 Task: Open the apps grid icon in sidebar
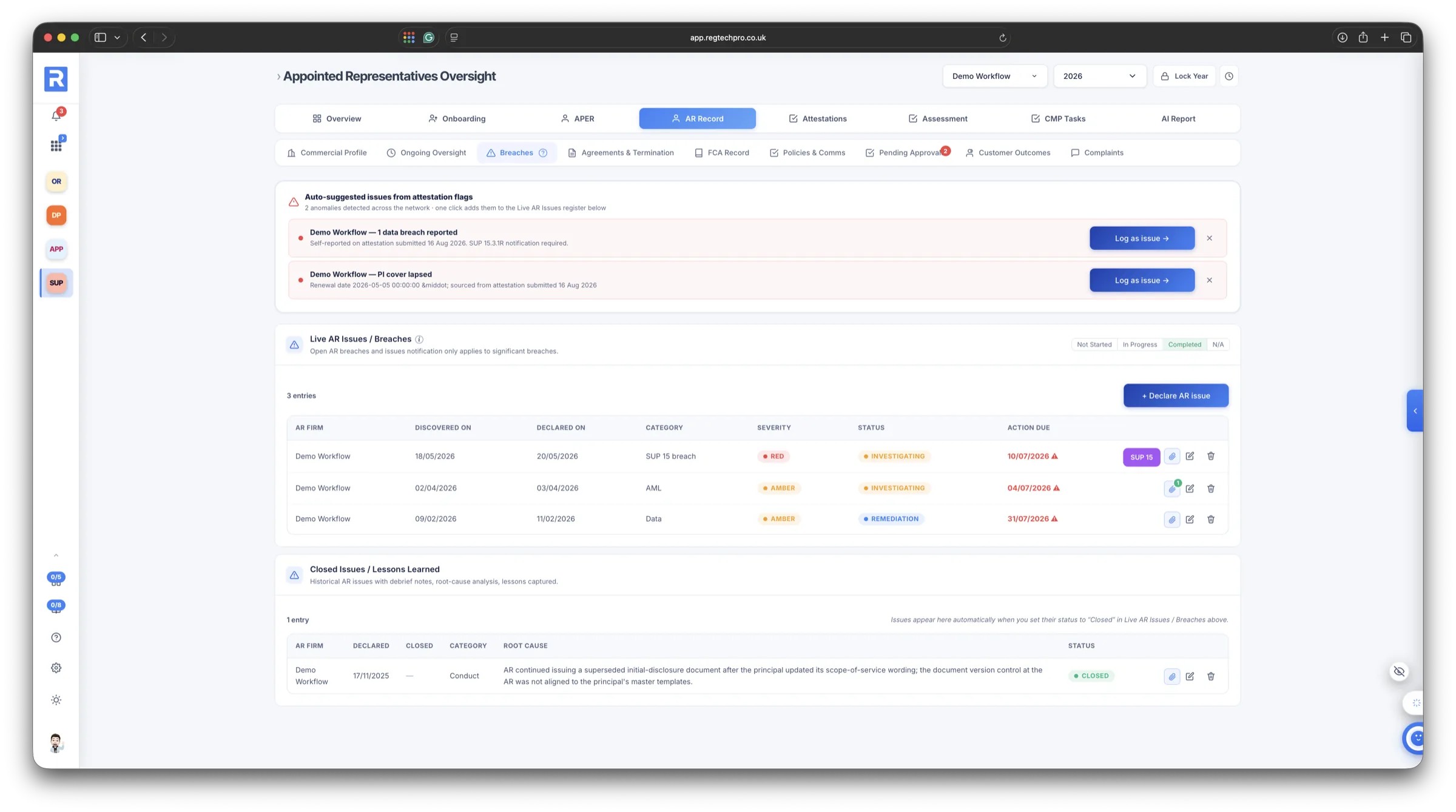[x=56, y=146]
